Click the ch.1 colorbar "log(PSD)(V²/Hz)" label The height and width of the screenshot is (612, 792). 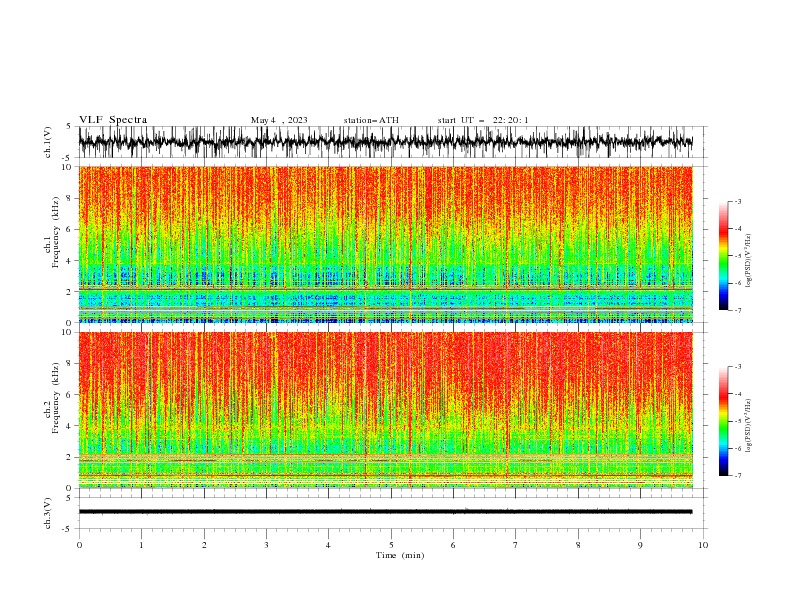[x=748, y=261]
